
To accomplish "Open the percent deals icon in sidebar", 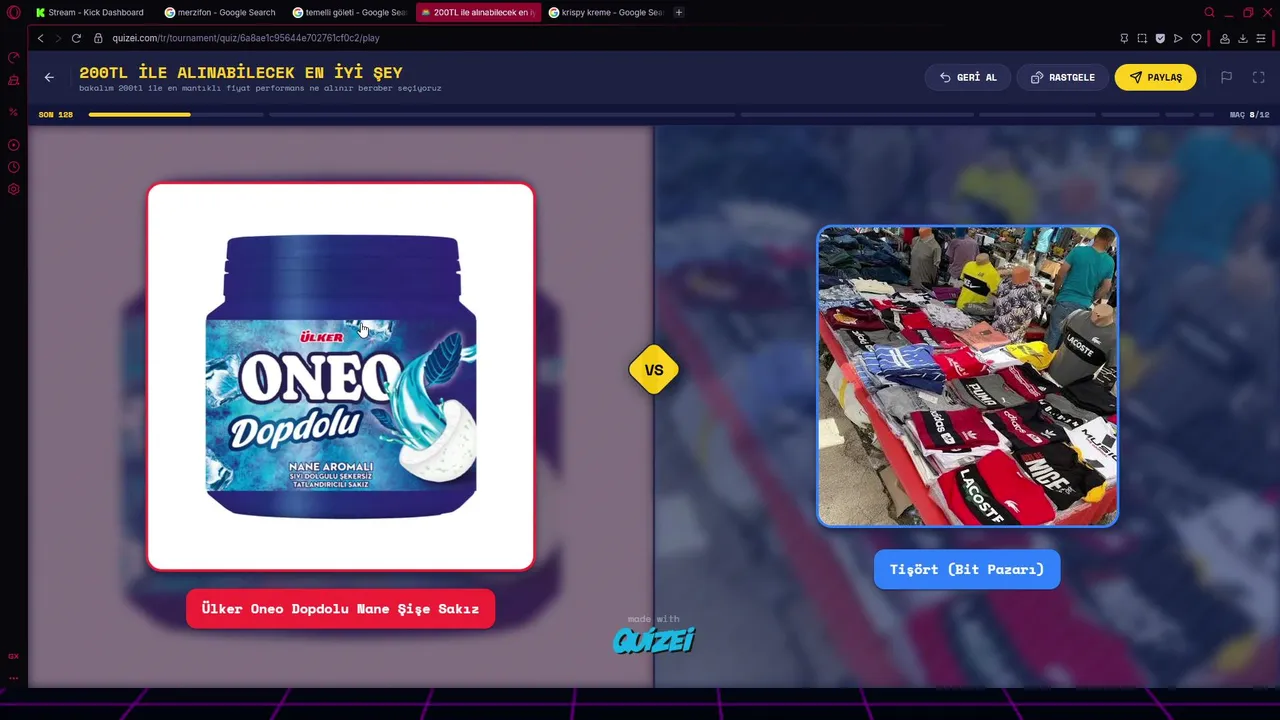I will (14, 112).
